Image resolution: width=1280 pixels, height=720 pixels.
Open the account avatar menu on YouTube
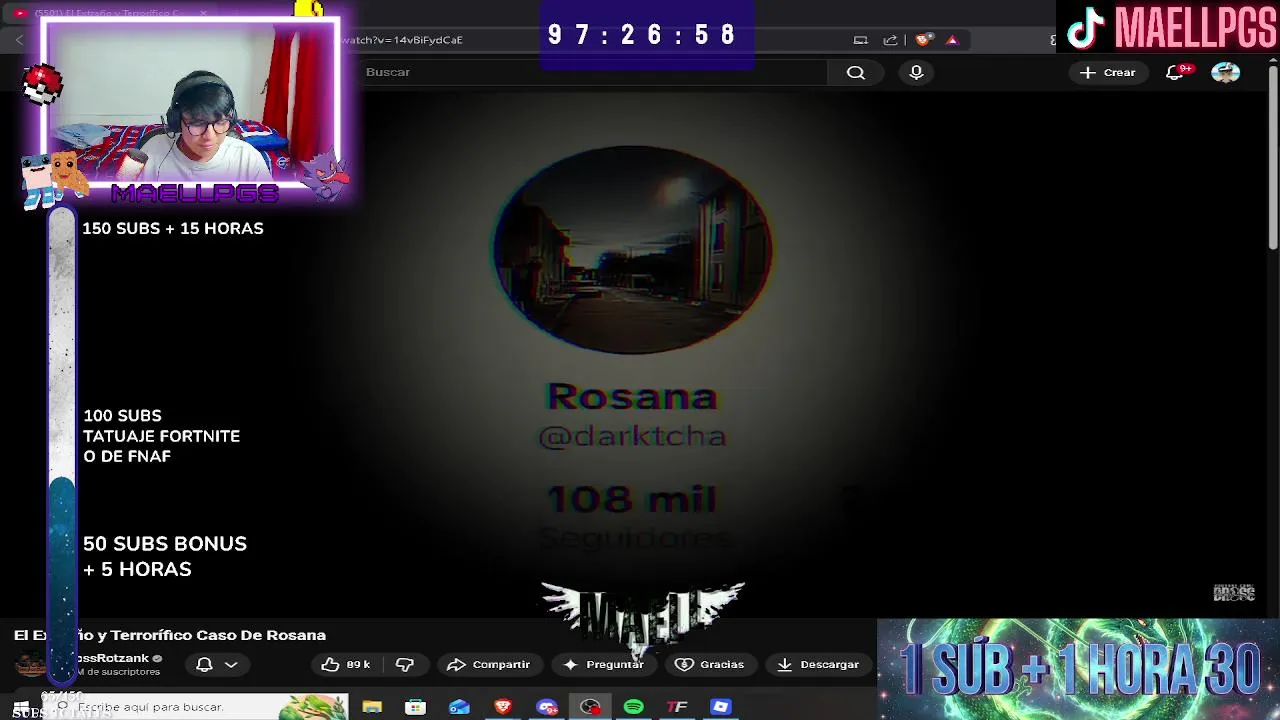1225,72
